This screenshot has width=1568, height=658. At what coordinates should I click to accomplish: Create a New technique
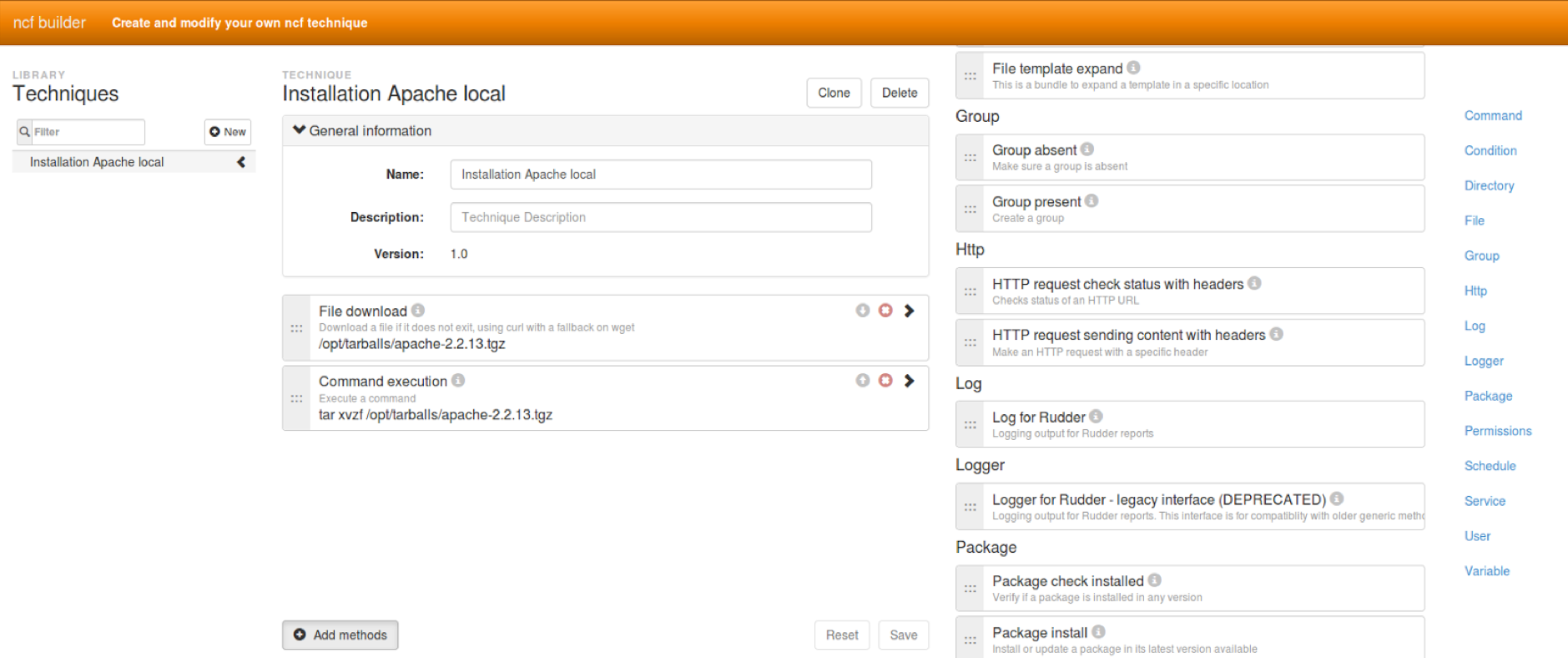[x=228, y=132]
